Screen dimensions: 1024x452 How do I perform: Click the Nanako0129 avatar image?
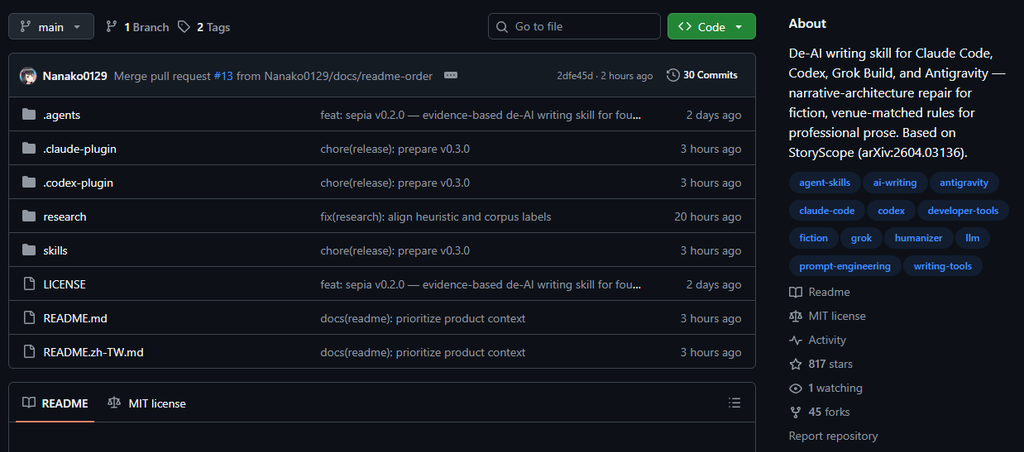[x=27, y=76]
